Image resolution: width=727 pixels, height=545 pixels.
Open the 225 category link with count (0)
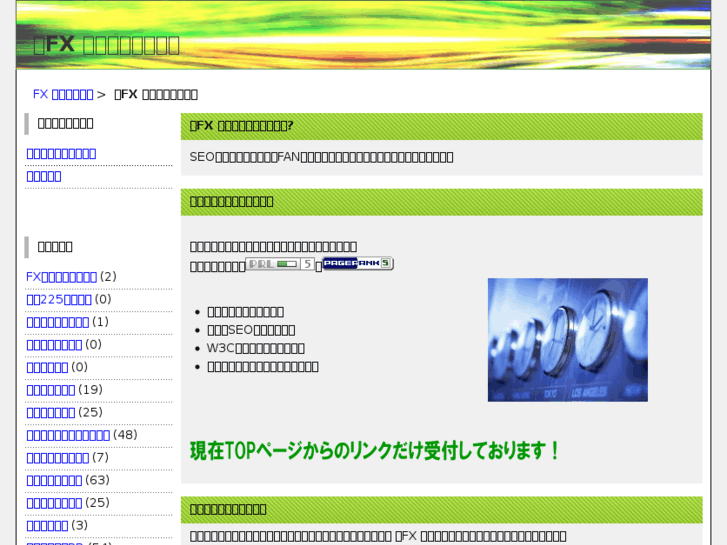(x=59, y=300)
